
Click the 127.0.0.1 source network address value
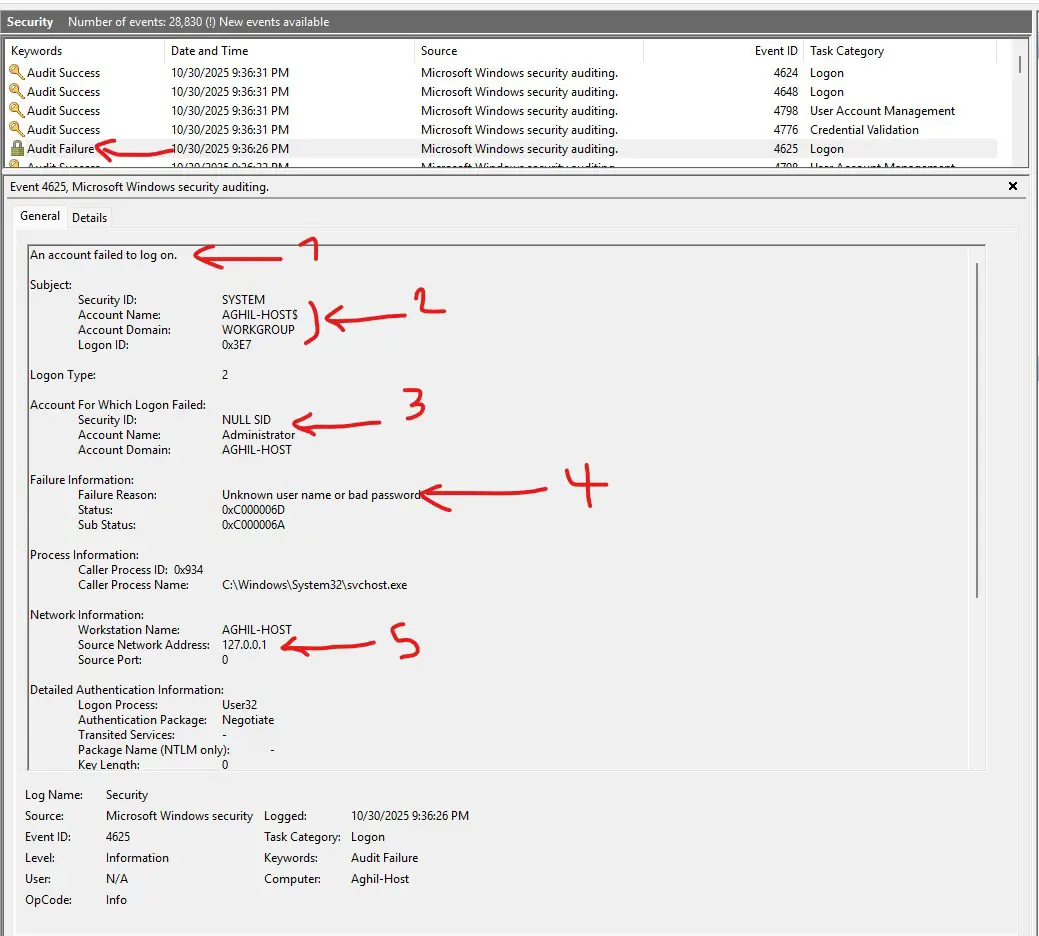[244, 645]
